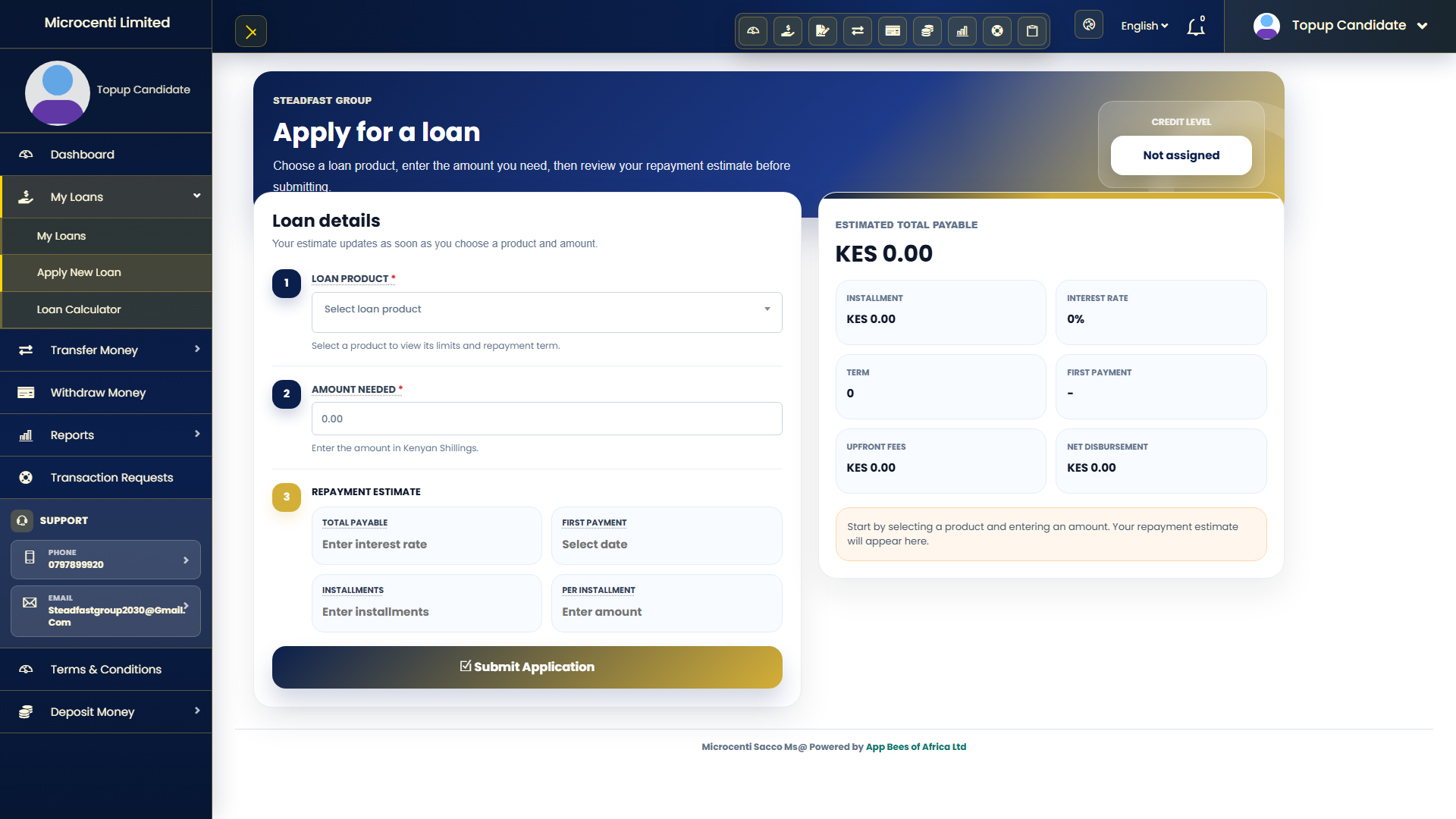Open notifications bell icon

[x=1196, y=27]
